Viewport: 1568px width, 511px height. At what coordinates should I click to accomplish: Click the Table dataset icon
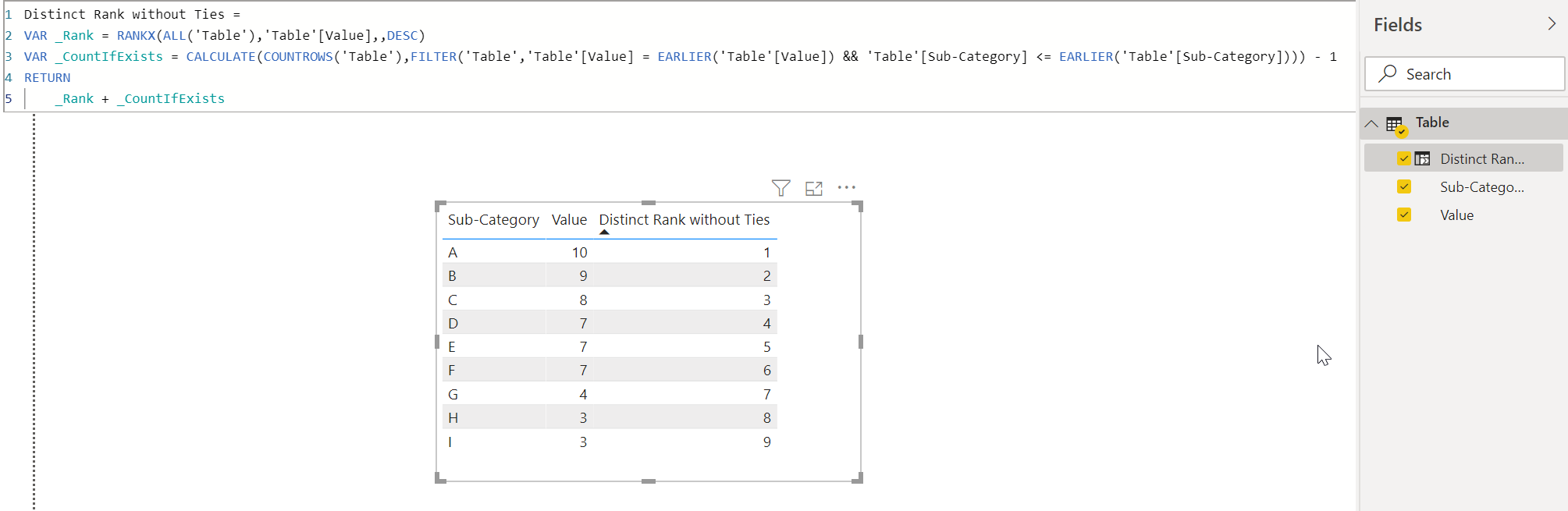[1396, 125]
